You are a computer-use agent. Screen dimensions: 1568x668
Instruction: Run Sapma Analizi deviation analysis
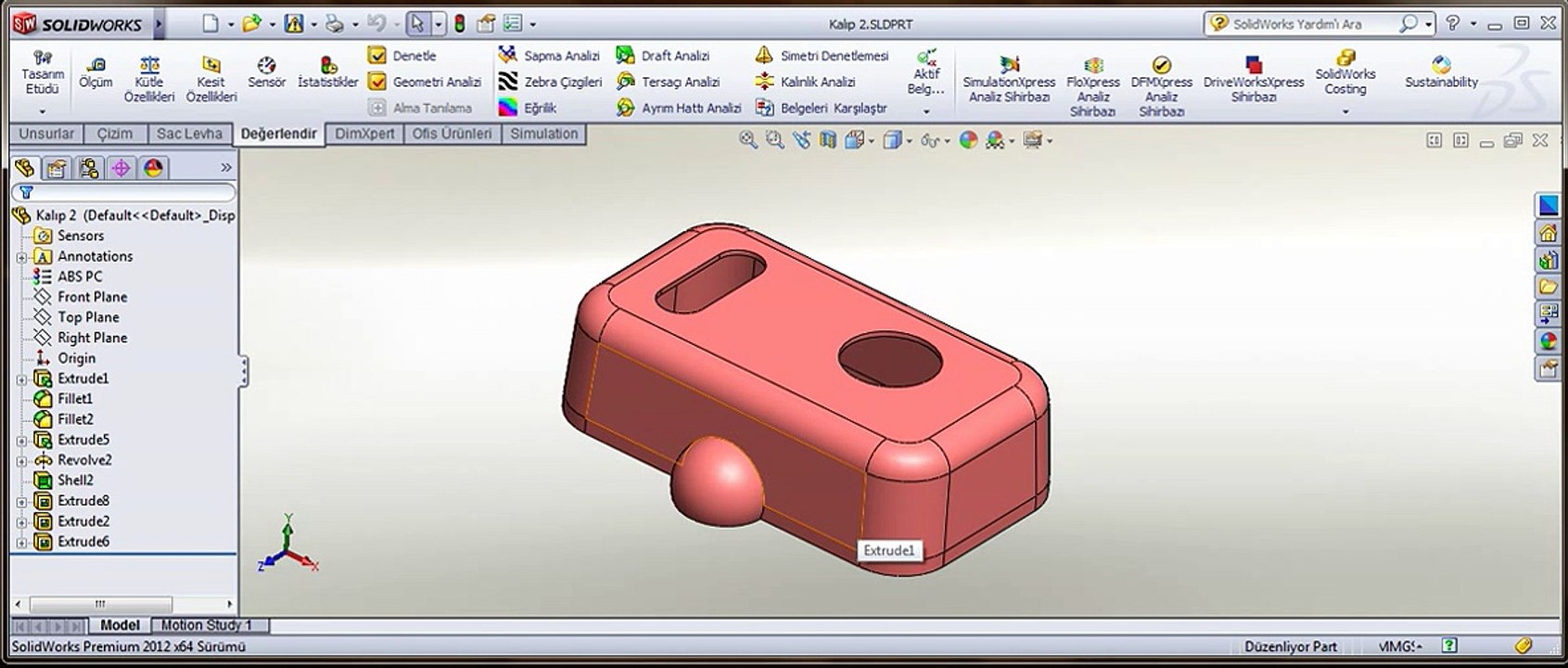(x=549, y=56)
